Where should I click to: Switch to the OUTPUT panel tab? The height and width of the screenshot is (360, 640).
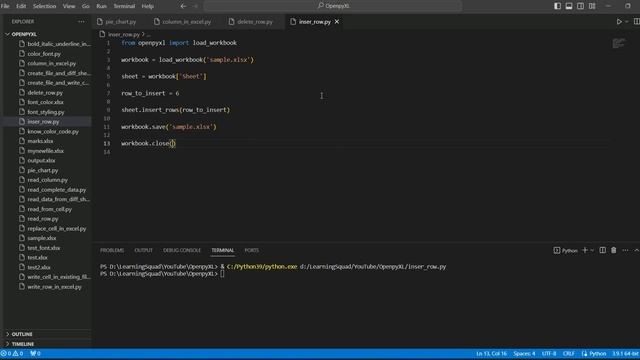coord(143,250)
